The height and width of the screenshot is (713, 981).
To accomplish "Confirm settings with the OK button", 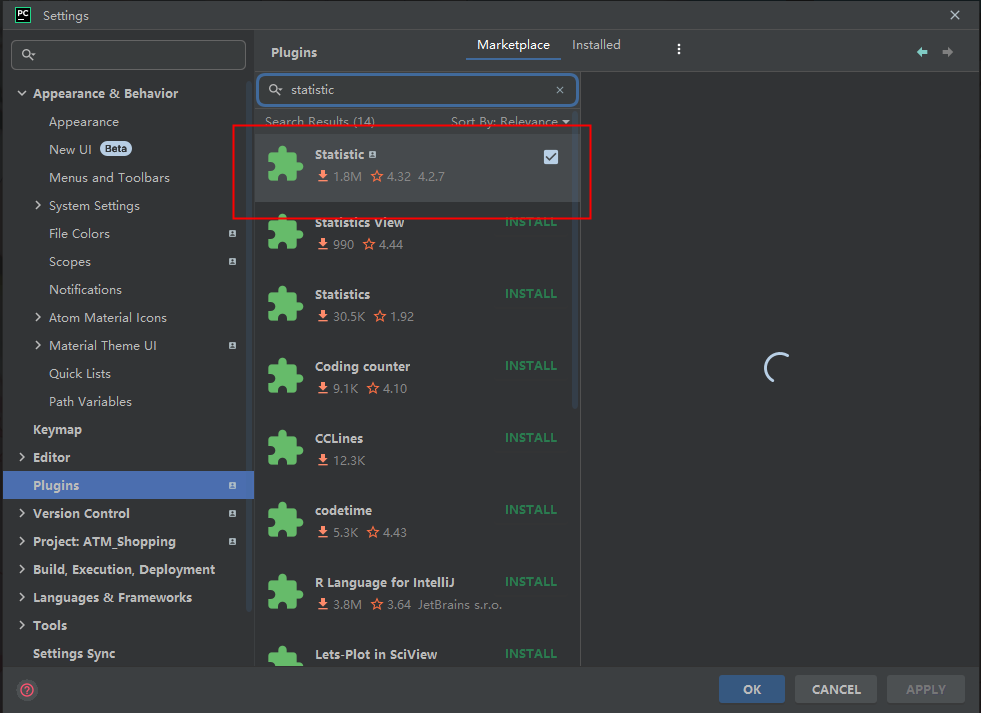I will pyautogui.click(x=751, y=689).
